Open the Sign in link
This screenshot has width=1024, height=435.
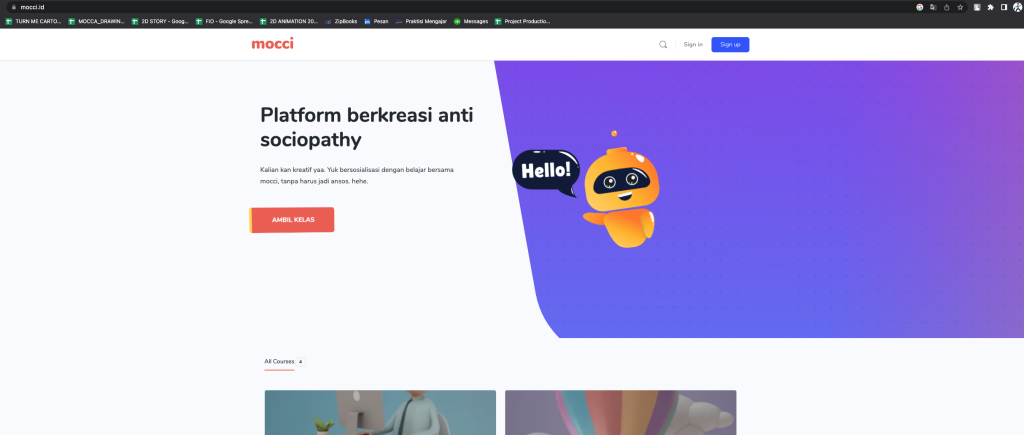click(693, 44)
